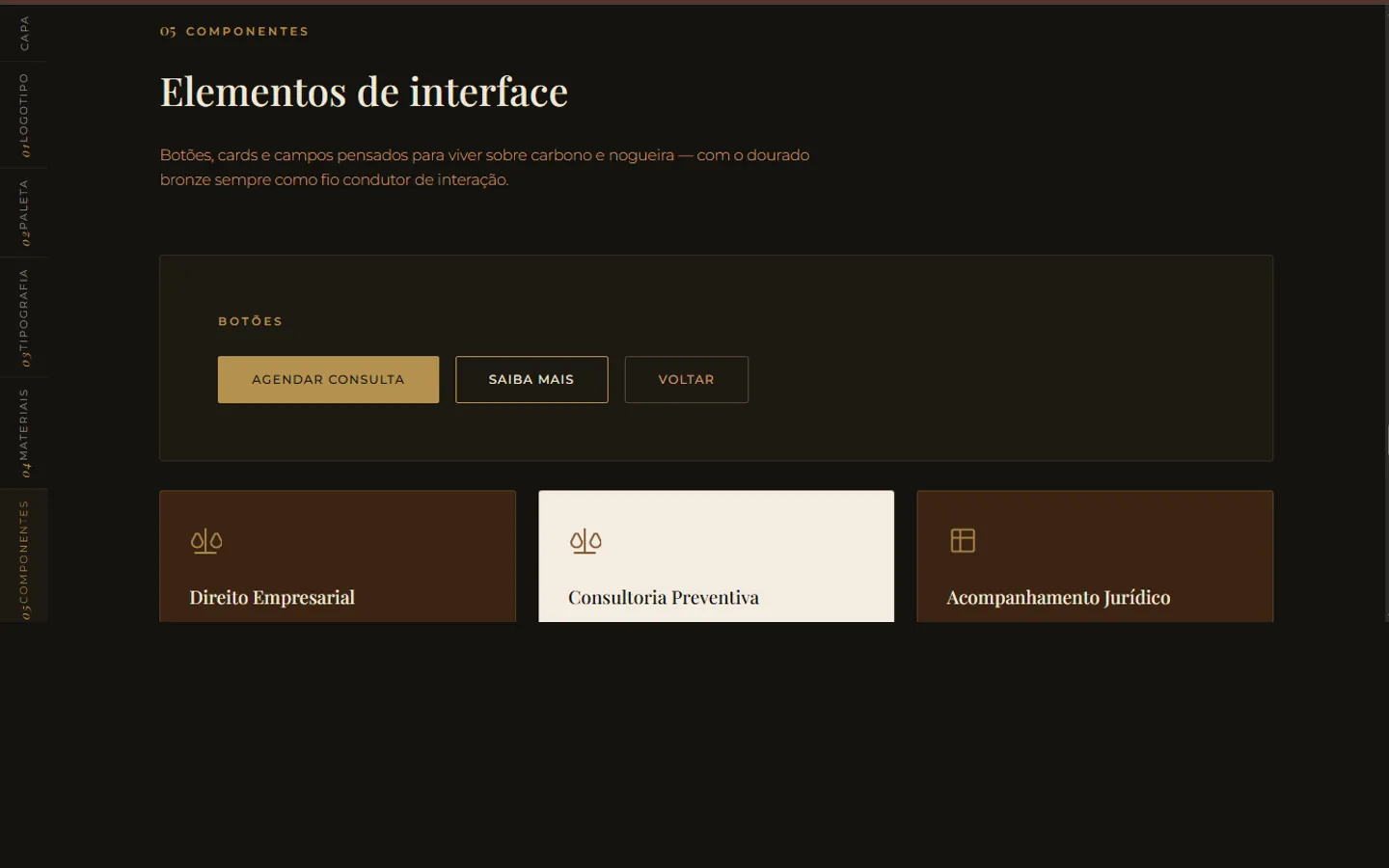Click the scales icon on Direito Empresarial card
The image size is (1389, 868).
[x=206, y=541]
